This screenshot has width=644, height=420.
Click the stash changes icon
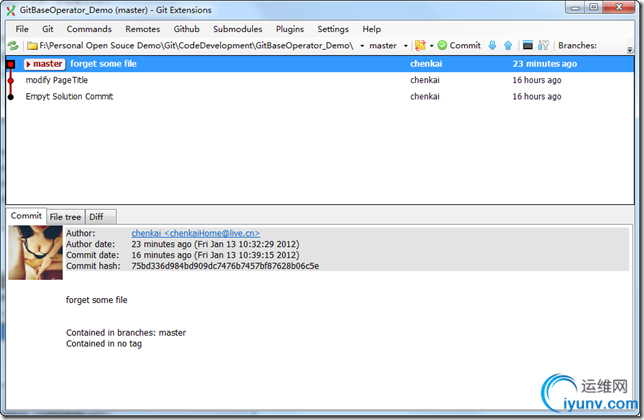coord(420,46)
